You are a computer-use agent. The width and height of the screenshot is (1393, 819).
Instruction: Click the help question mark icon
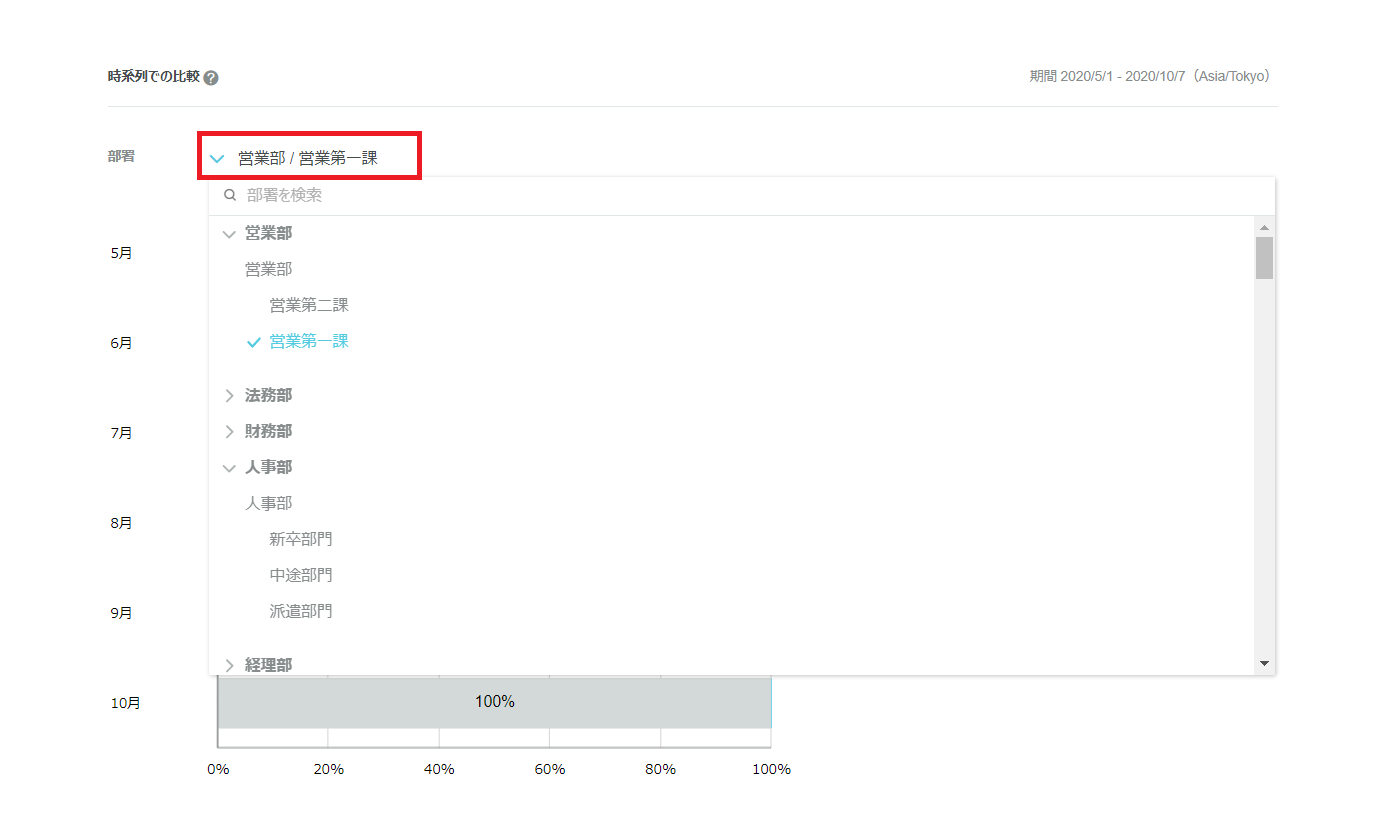(x=211, y=78)
